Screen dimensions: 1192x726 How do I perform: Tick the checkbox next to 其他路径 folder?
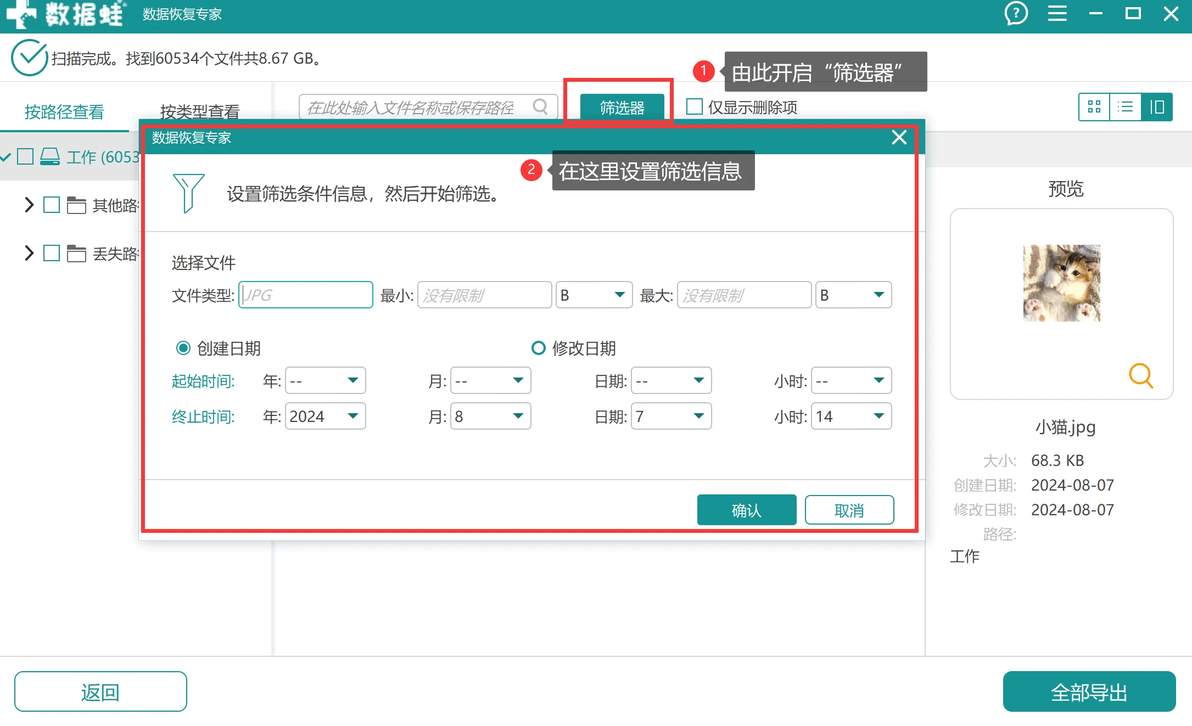52,204
